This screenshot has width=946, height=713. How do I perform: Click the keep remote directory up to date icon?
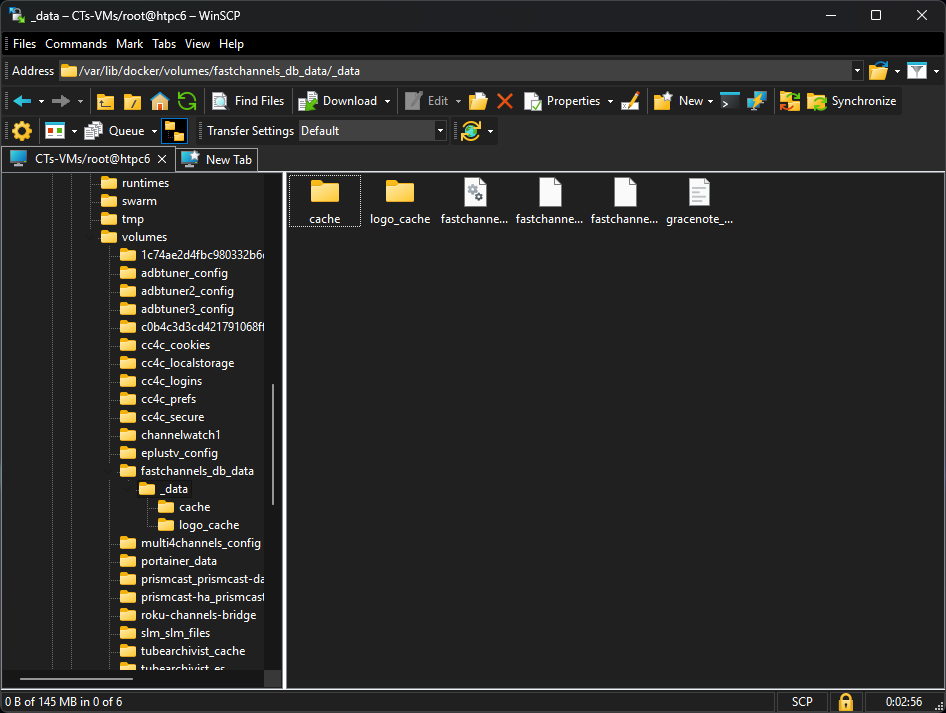point(471,131)
